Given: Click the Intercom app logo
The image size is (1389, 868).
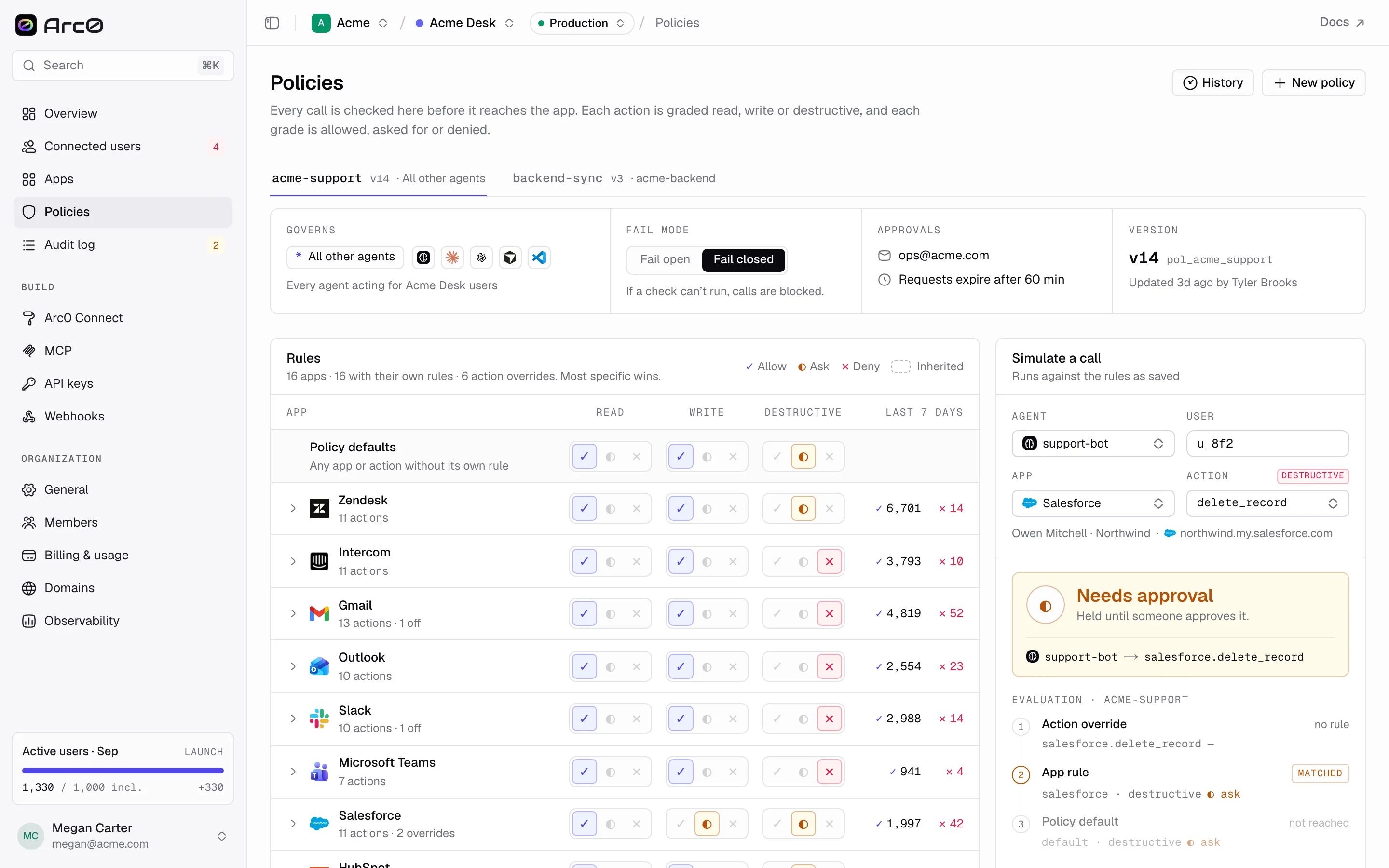Looking at the screenshot, I should coord(319,561).
